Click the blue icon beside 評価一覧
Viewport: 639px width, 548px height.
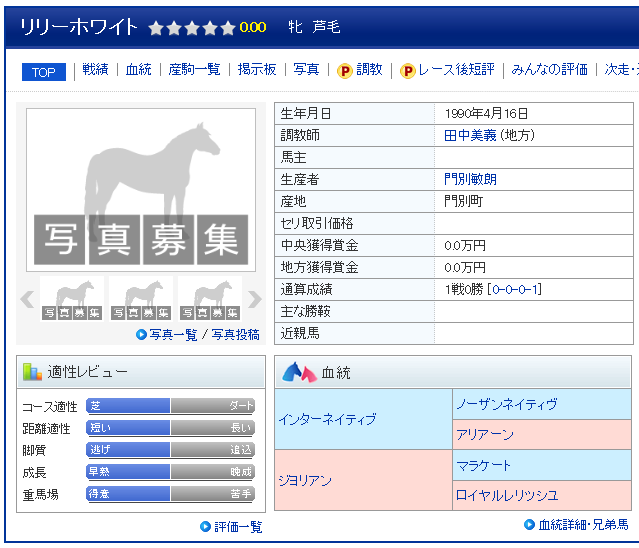pos(205,526)
